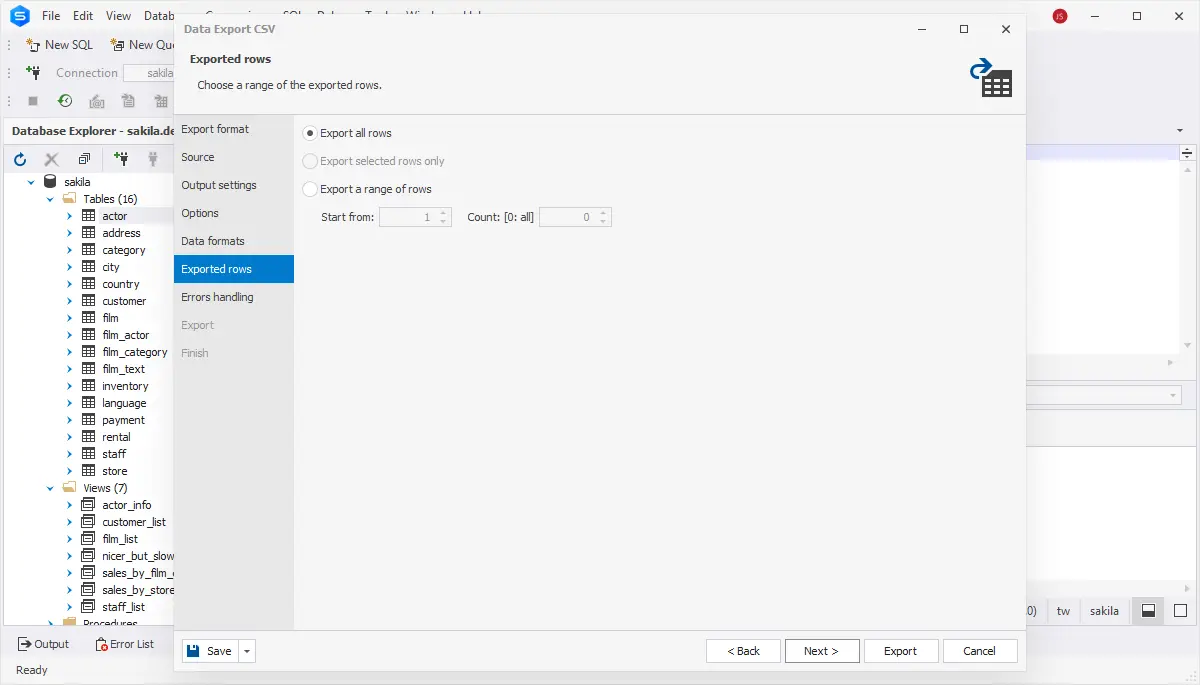Click the green execution history clock icon
The image size is (1200, 685).
[65, 101]
